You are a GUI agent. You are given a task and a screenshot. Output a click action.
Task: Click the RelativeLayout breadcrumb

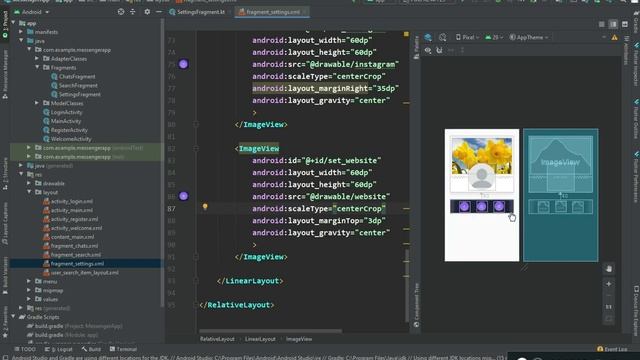pos(217,339)
